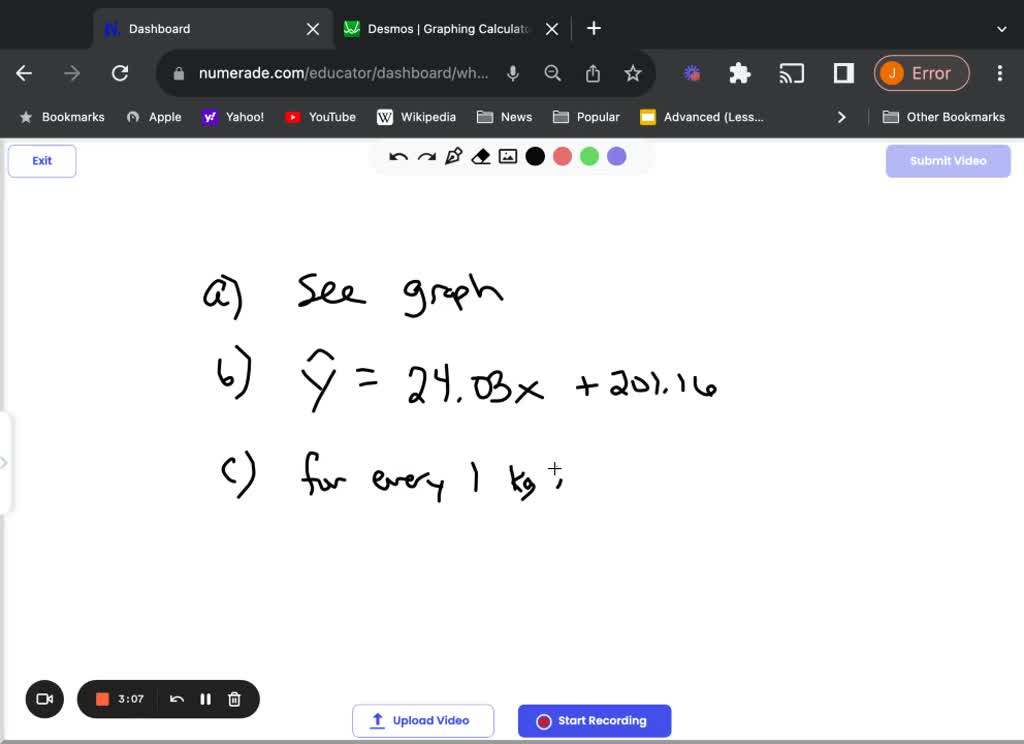The width and height of the screenshot is (1024, 744).
Task: Expand the left side panel arrow
Action: click(x=4, y=463)
